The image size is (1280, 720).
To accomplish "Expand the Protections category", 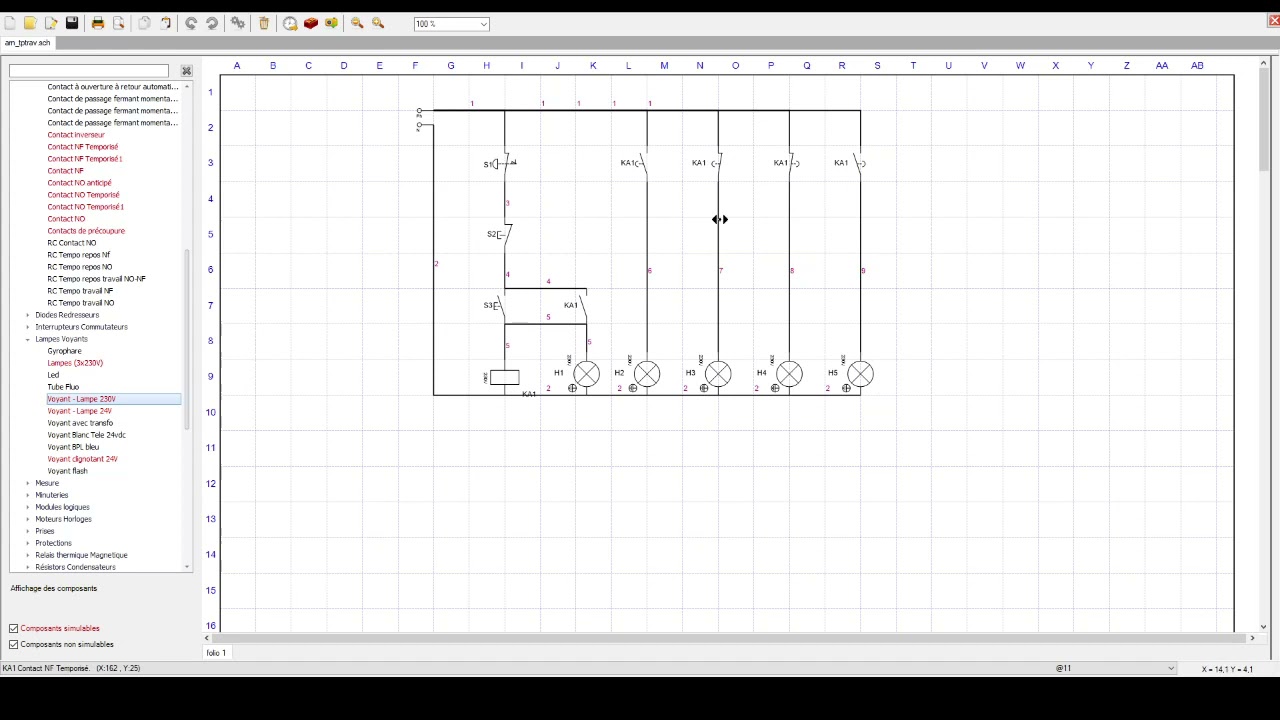I will tap(28, 543).
